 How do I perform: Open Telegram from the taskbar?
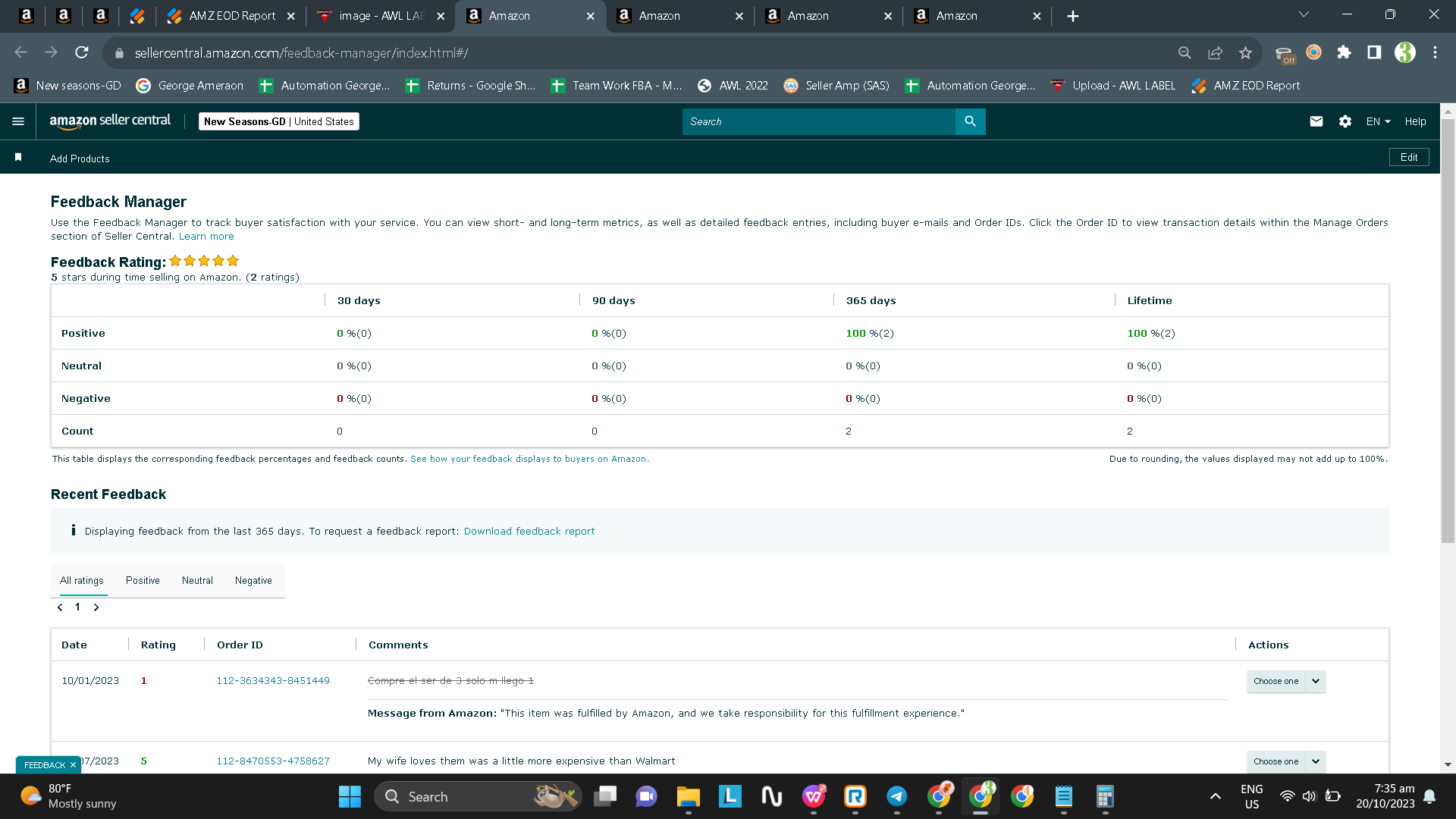(896, 796)
